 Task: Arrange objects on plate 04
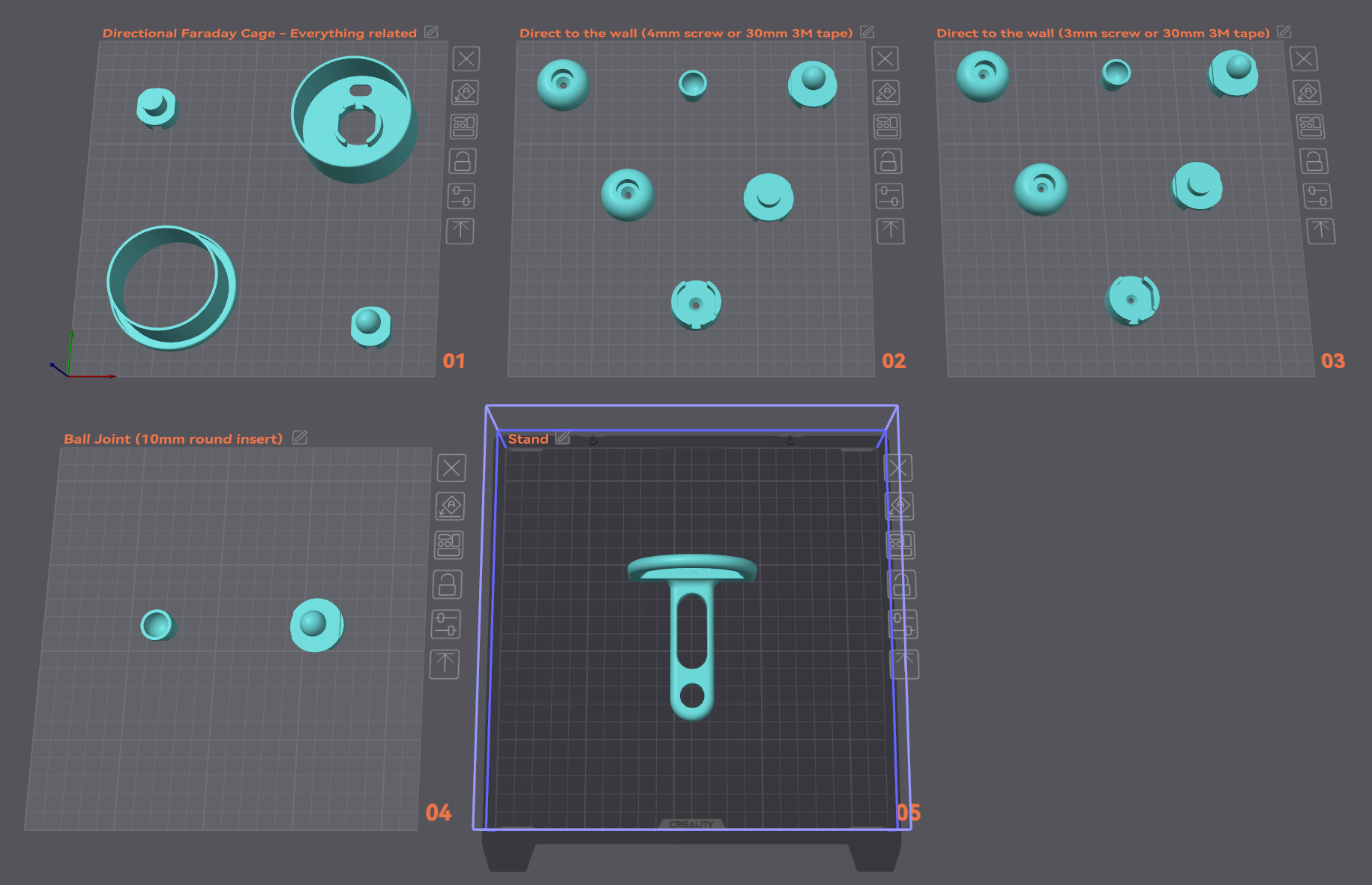[x=449, y=545]
